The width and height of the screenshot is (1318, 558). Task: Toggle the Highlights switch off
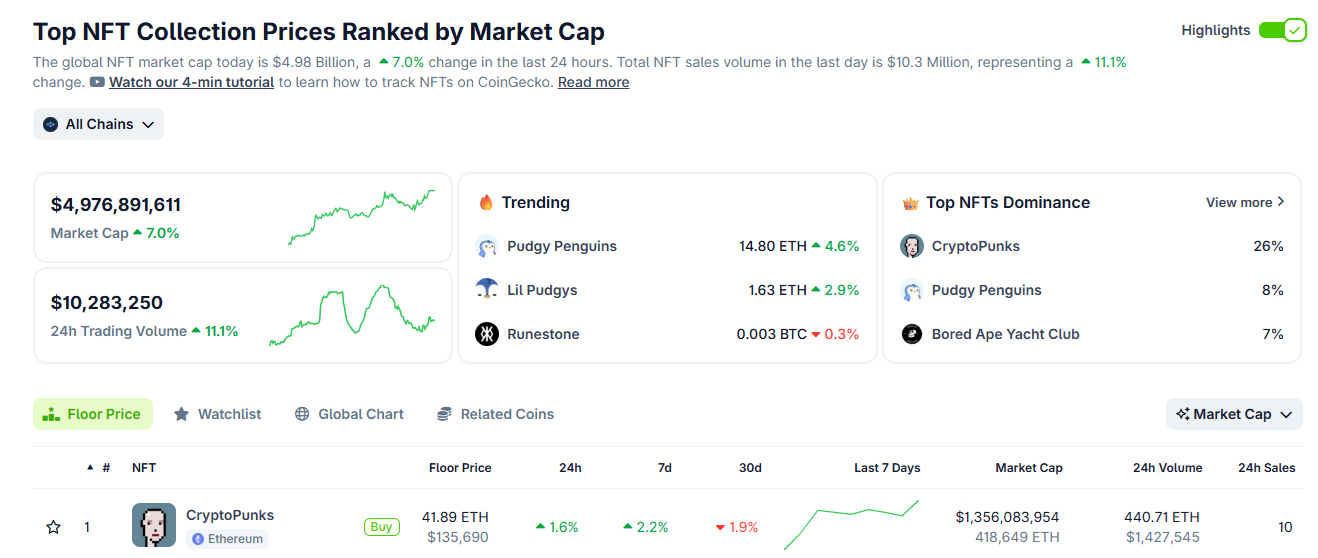[1283, 30]
